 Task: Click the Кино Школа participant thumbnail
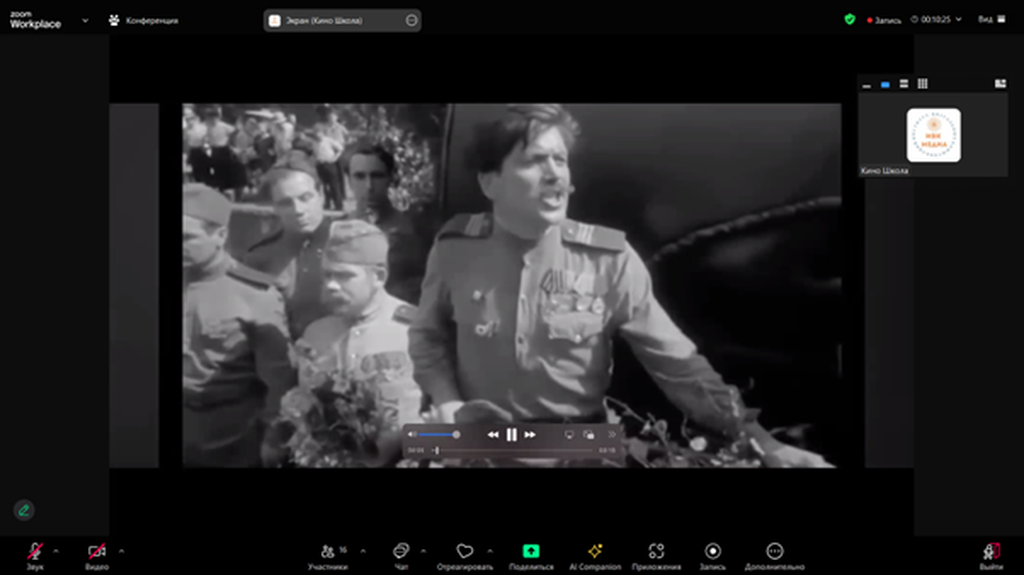[933, 135]
